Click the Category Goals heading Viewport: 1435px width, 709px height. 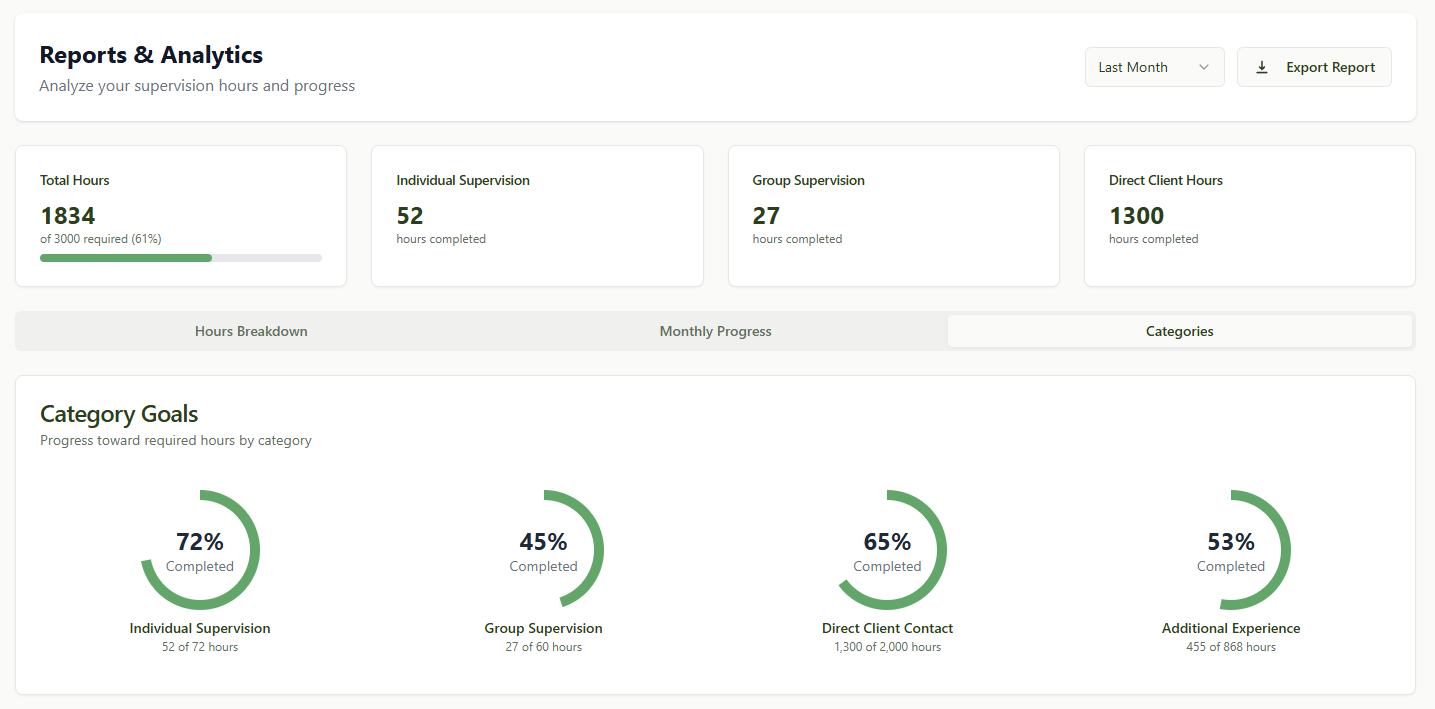tap(118, 413)
